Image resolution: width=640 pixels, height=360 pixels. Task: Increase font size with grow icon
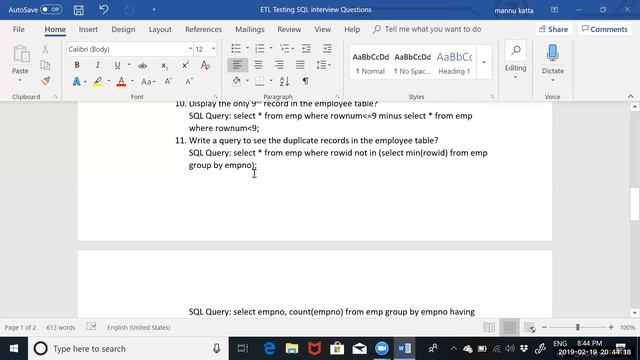168,81
